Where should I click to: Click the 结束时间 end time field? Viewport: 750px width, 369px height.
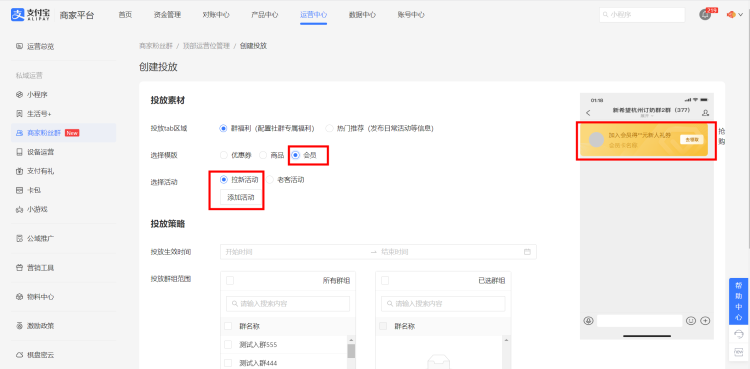(x=450, y=252)
